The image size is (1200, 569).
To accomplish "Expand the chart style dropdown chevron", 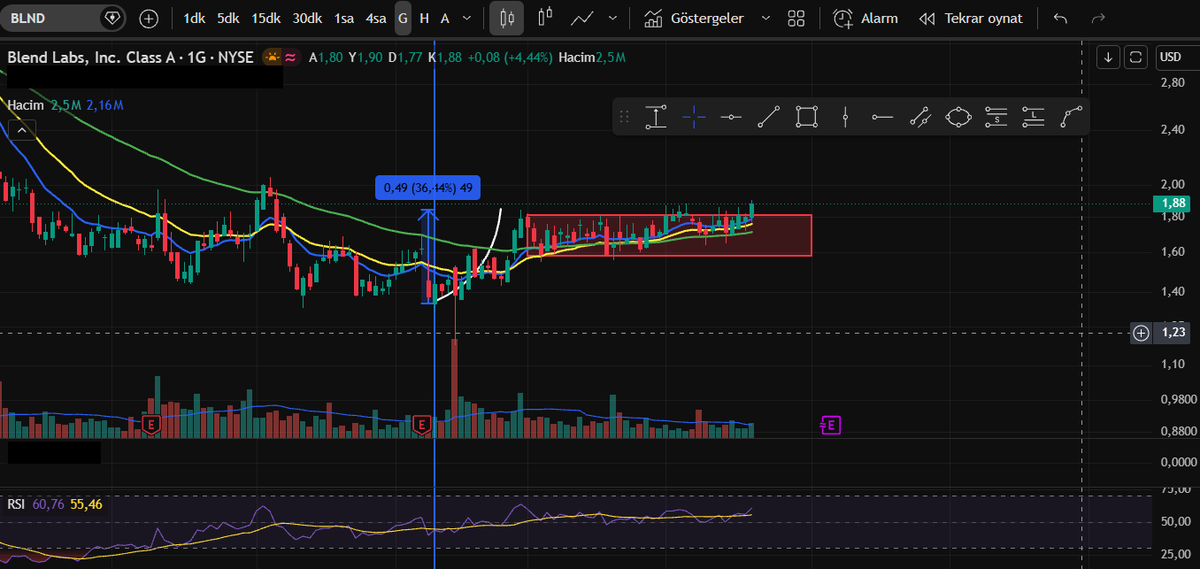I will tap(612, 18).
